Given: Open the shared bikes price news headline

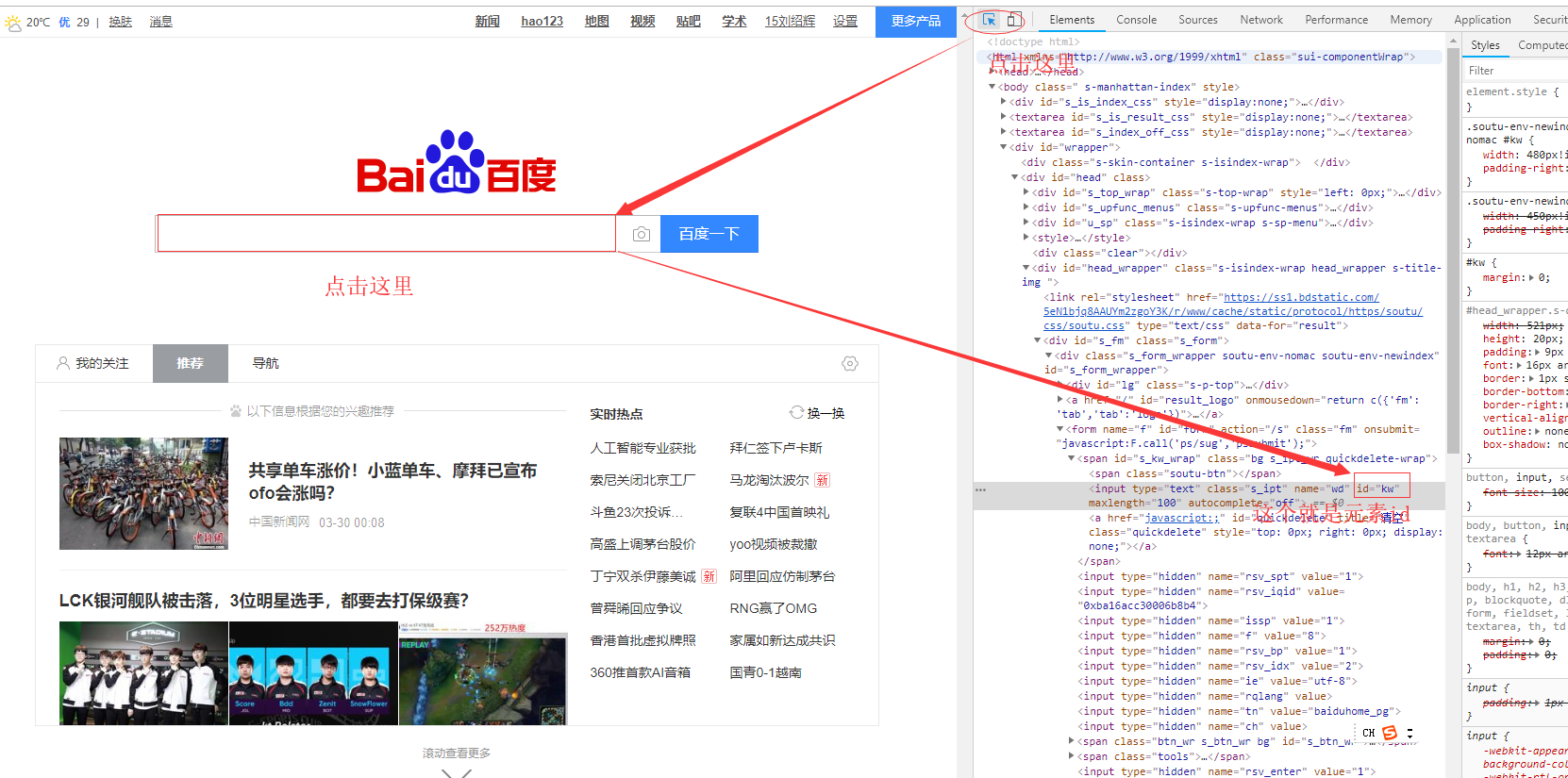Looking at the screenshot, I should (x=392, y=481).
